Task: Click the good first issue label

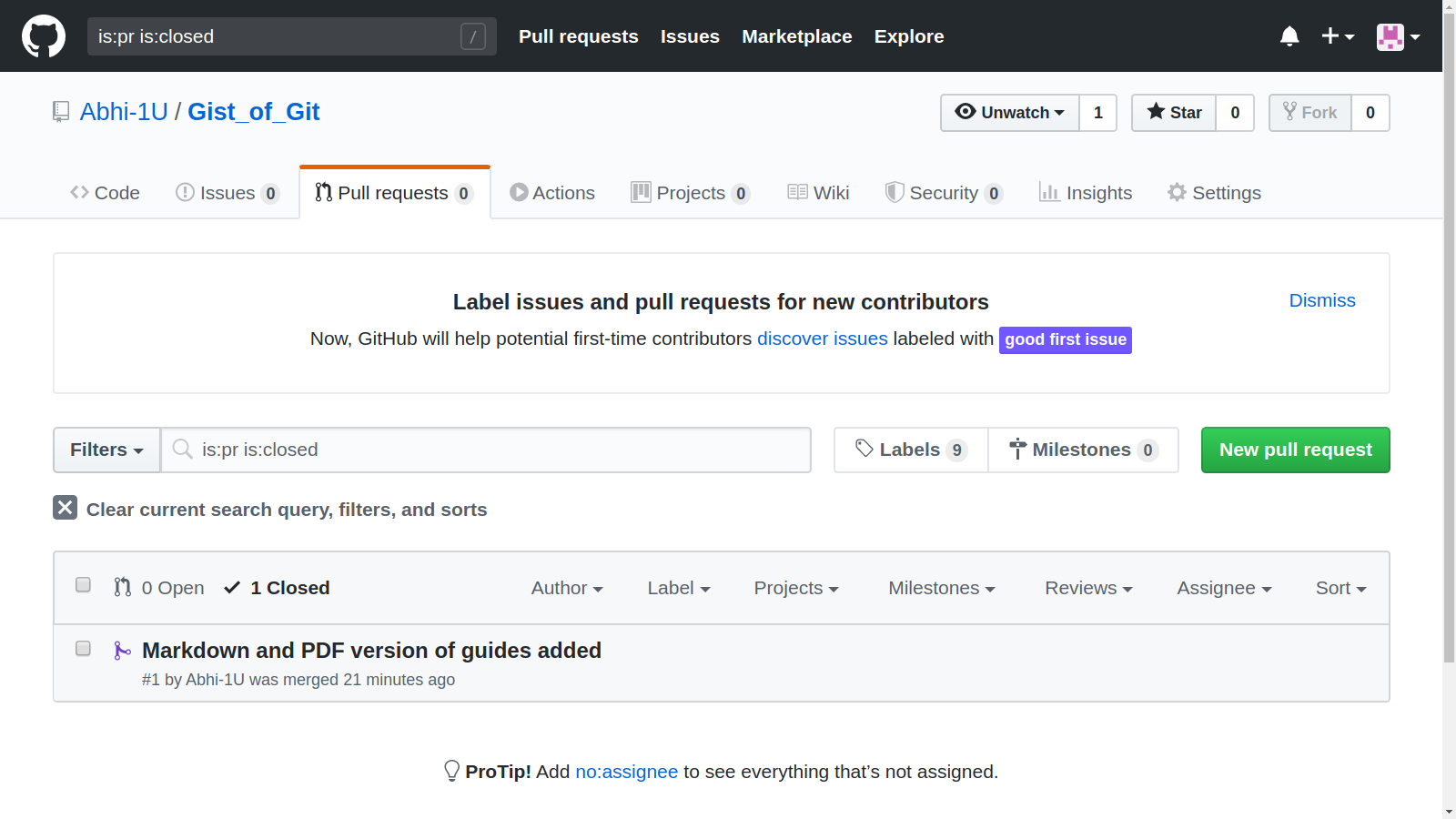Action: tap(1066, 339)
